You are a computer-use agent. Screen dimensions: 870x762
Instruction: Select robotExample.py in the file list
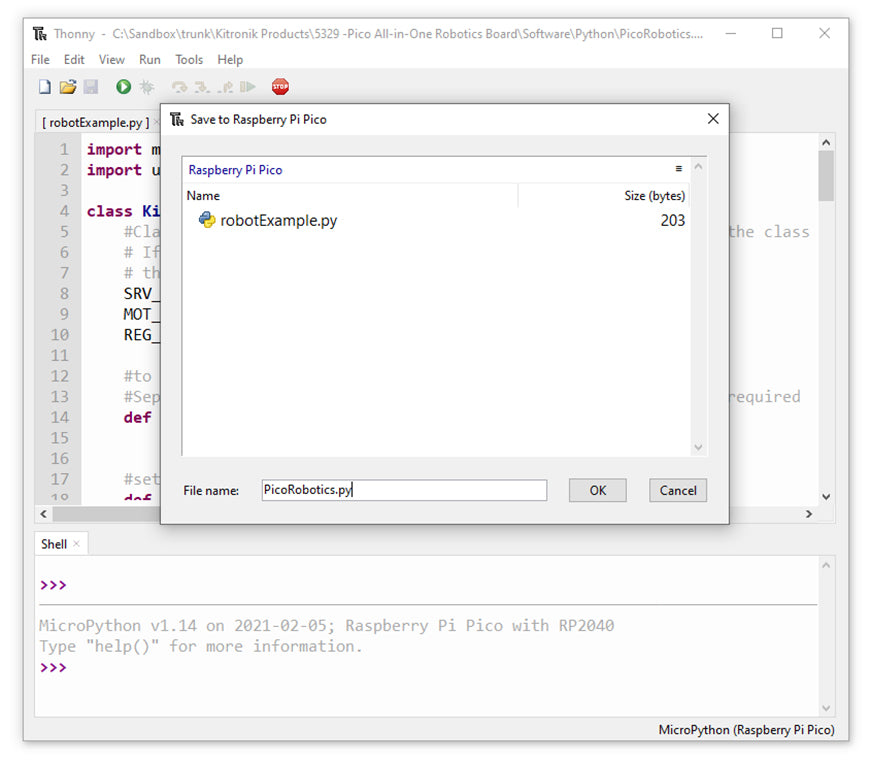tap(278, 220)
